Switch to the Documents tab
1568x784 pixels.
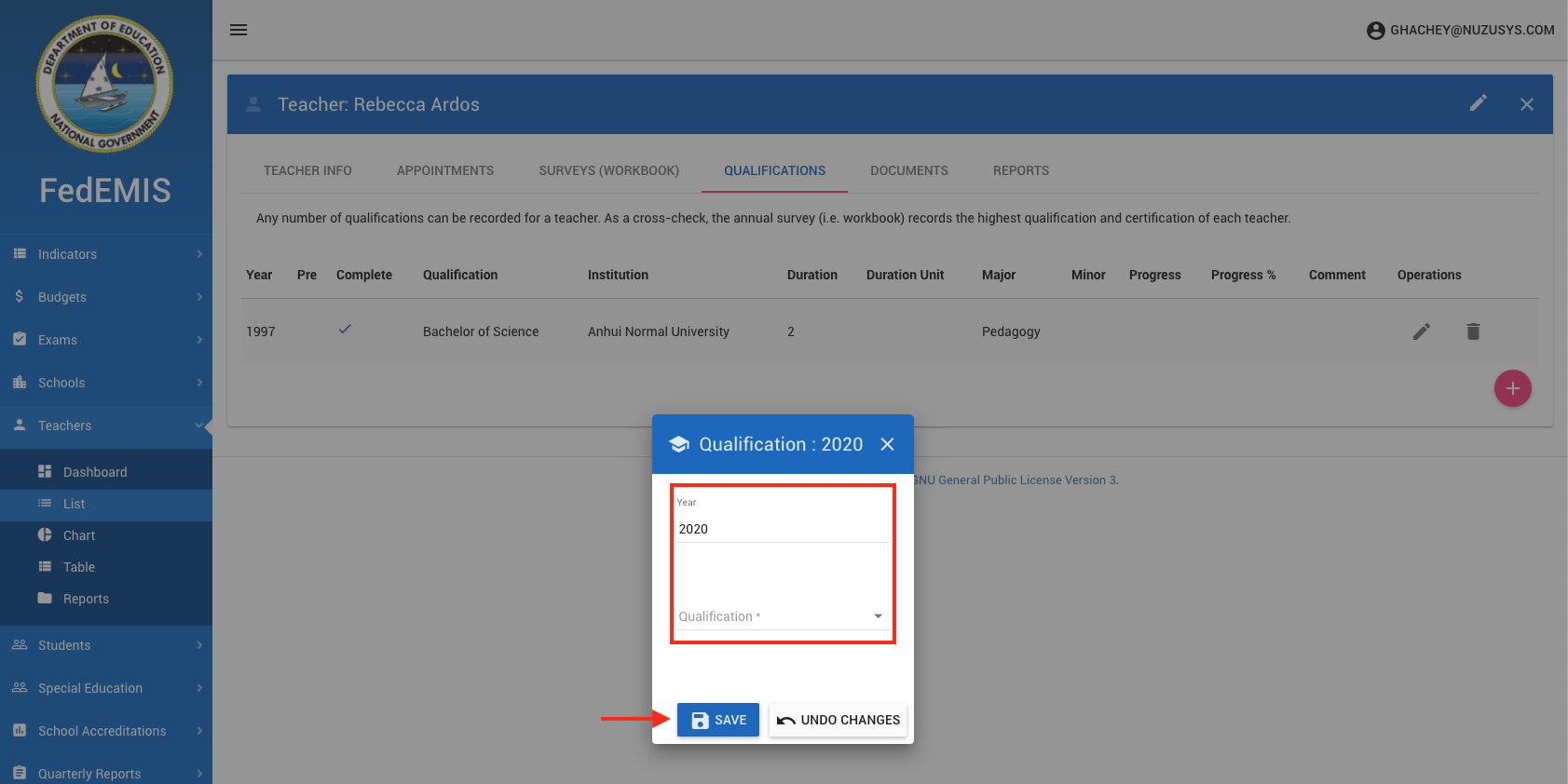[x=908, y=170]
